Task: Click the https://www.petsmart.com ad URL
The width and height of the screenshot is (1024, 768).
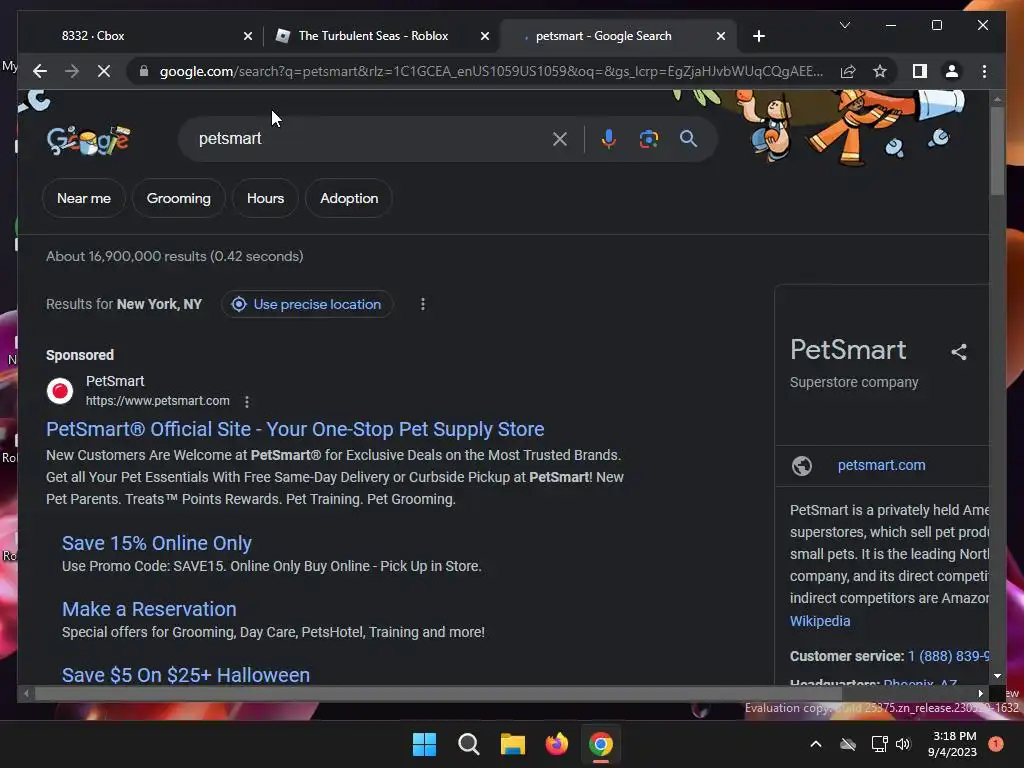Action: 157,401
